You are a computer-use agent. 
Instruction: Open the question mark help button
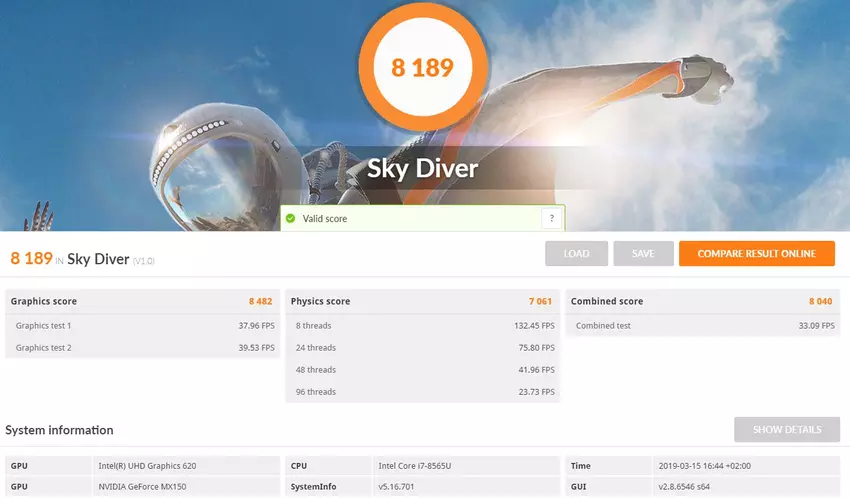[x=551, y=218]
